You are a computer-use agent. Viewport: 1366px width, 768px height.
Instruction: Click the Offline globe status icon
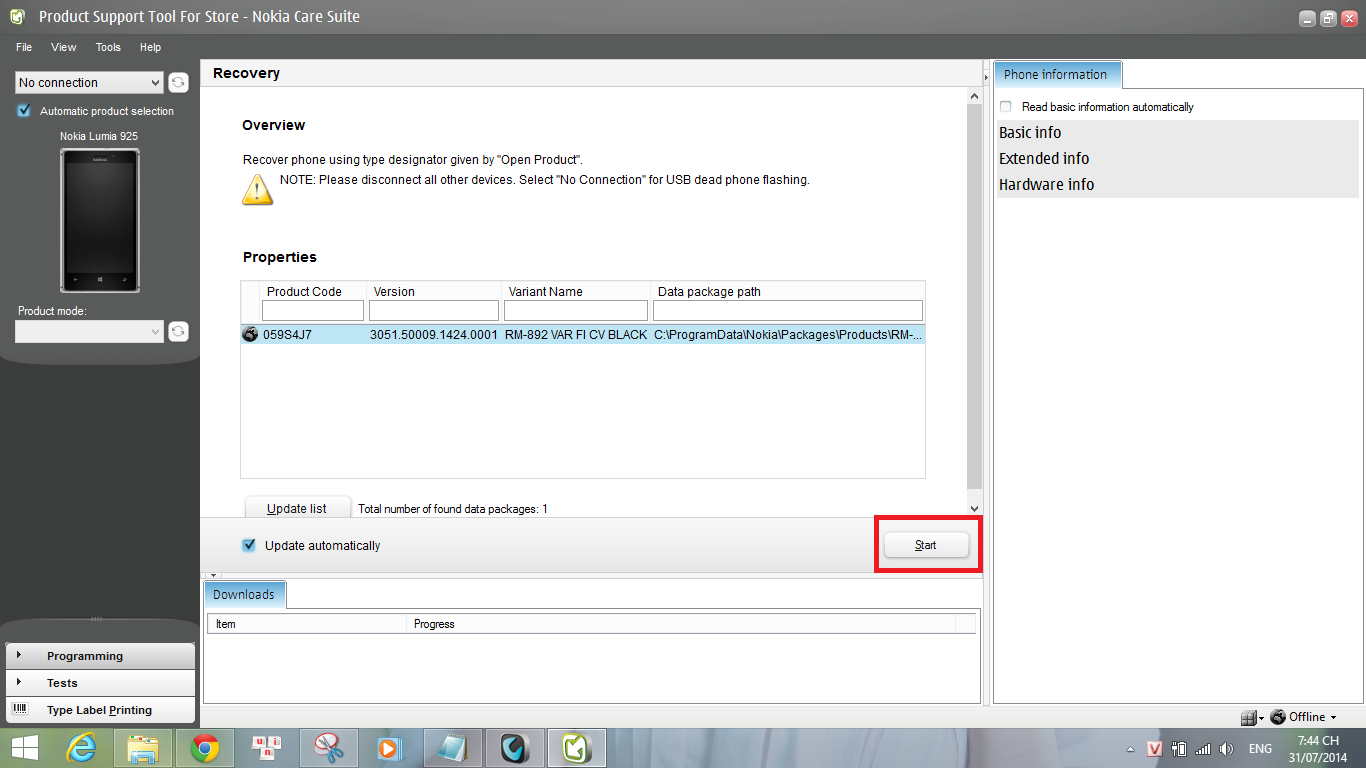click(1278, 717)
